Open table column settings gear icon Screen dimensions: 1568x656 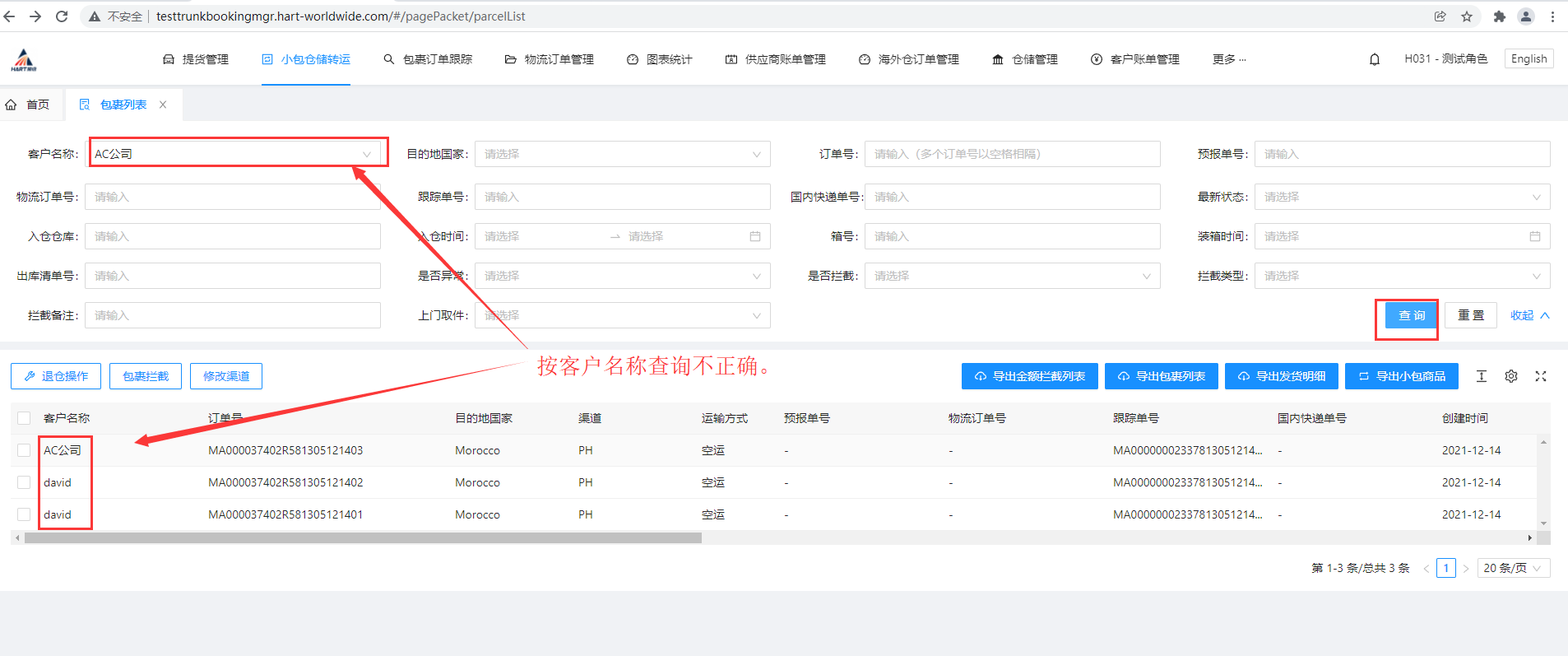click(x=1511, y=376)
